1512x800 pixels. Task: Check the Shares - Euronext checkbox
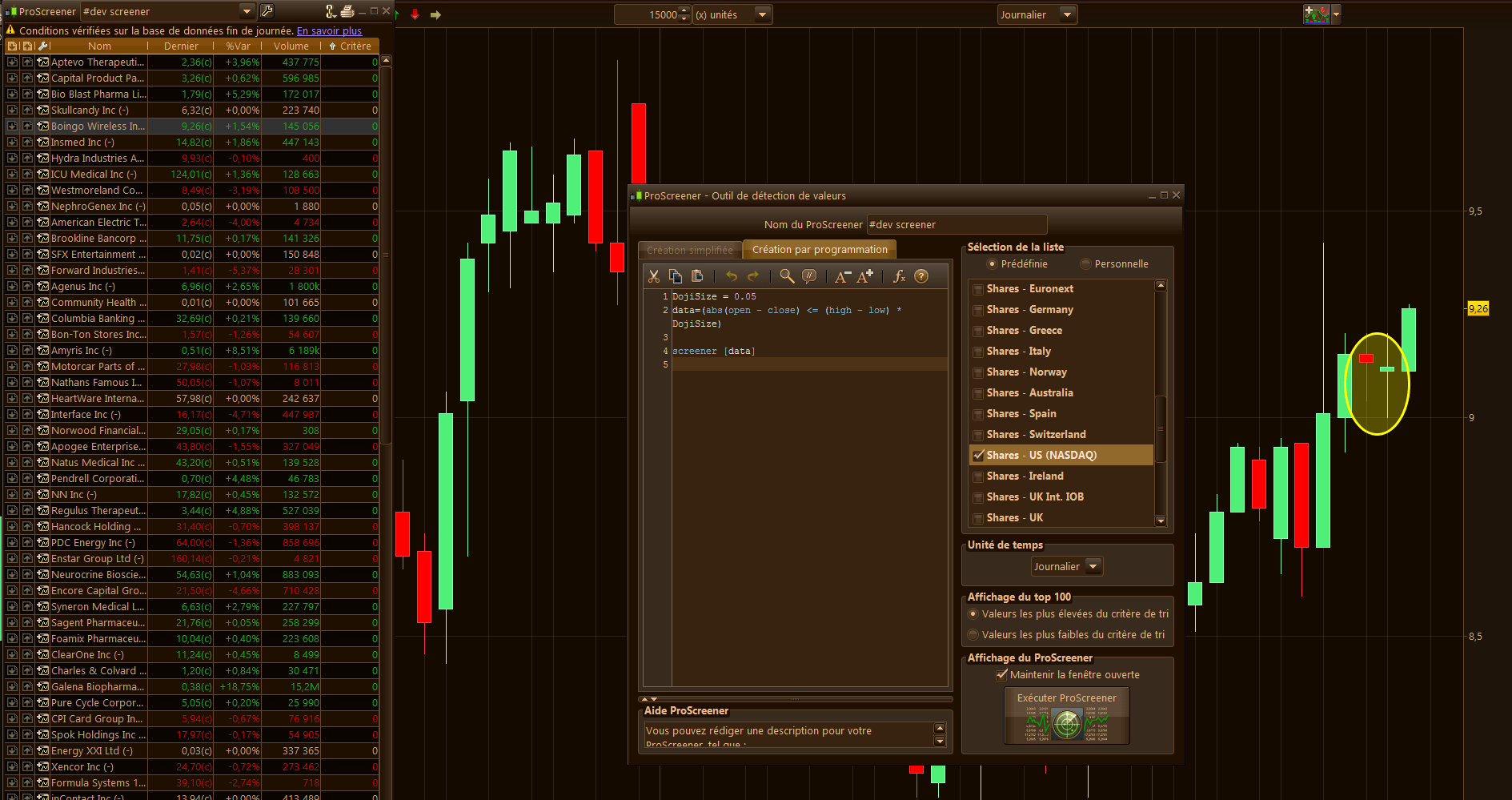[977, 289]
